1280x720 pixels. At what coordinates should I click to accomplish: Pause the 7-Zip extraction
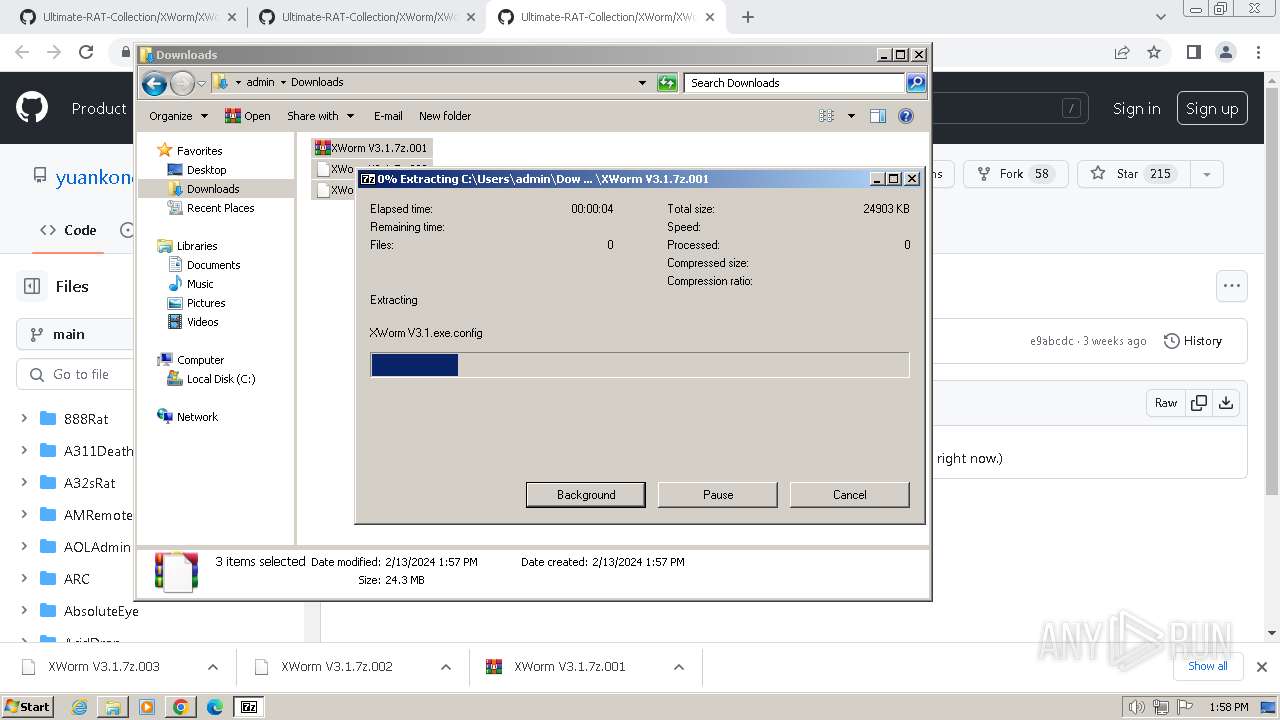[717, 495]
